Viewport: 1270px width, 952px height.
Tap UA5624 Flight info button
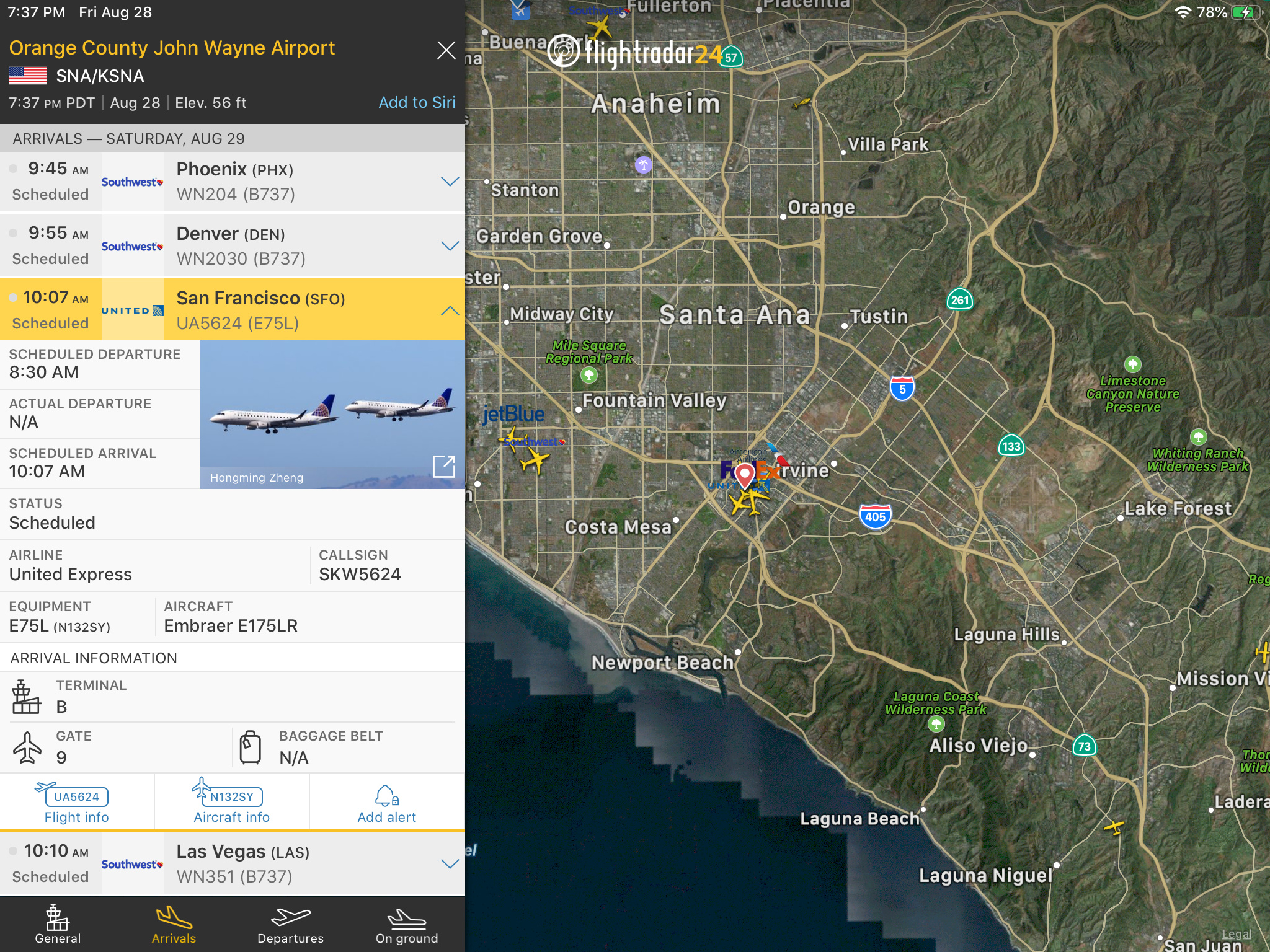point(77,803)
